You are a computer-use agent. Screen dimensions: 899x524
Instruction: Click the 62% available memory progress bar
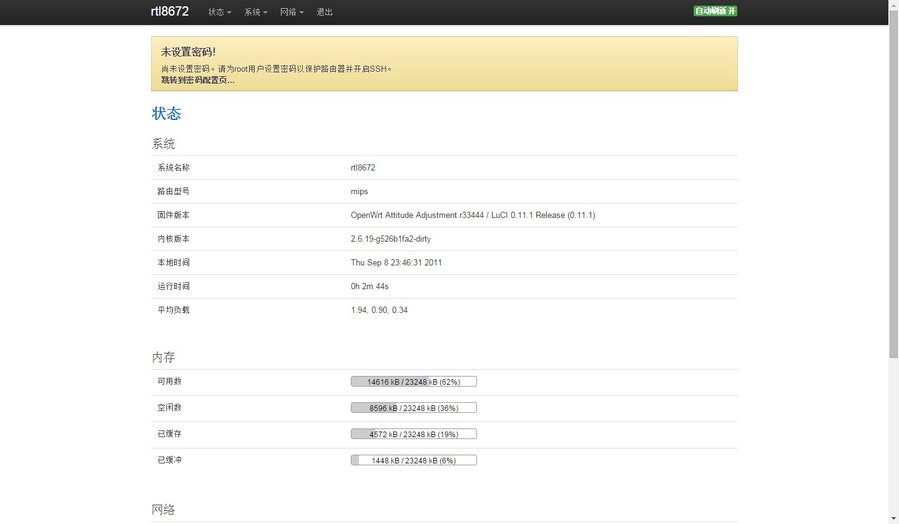click(x=413, y=382)
